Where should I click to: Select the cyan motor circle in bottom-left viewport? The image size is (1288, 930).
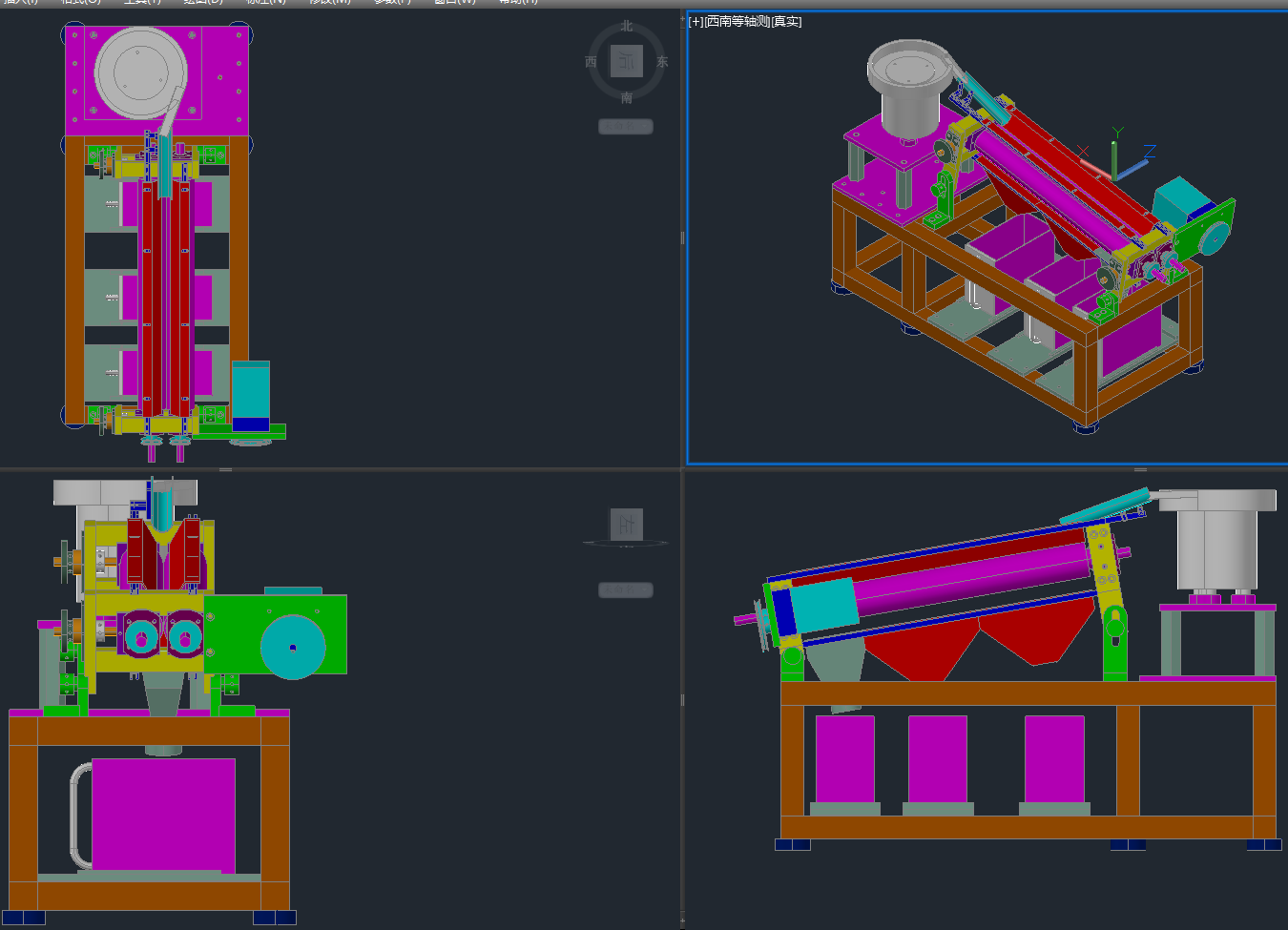(293, 647)
